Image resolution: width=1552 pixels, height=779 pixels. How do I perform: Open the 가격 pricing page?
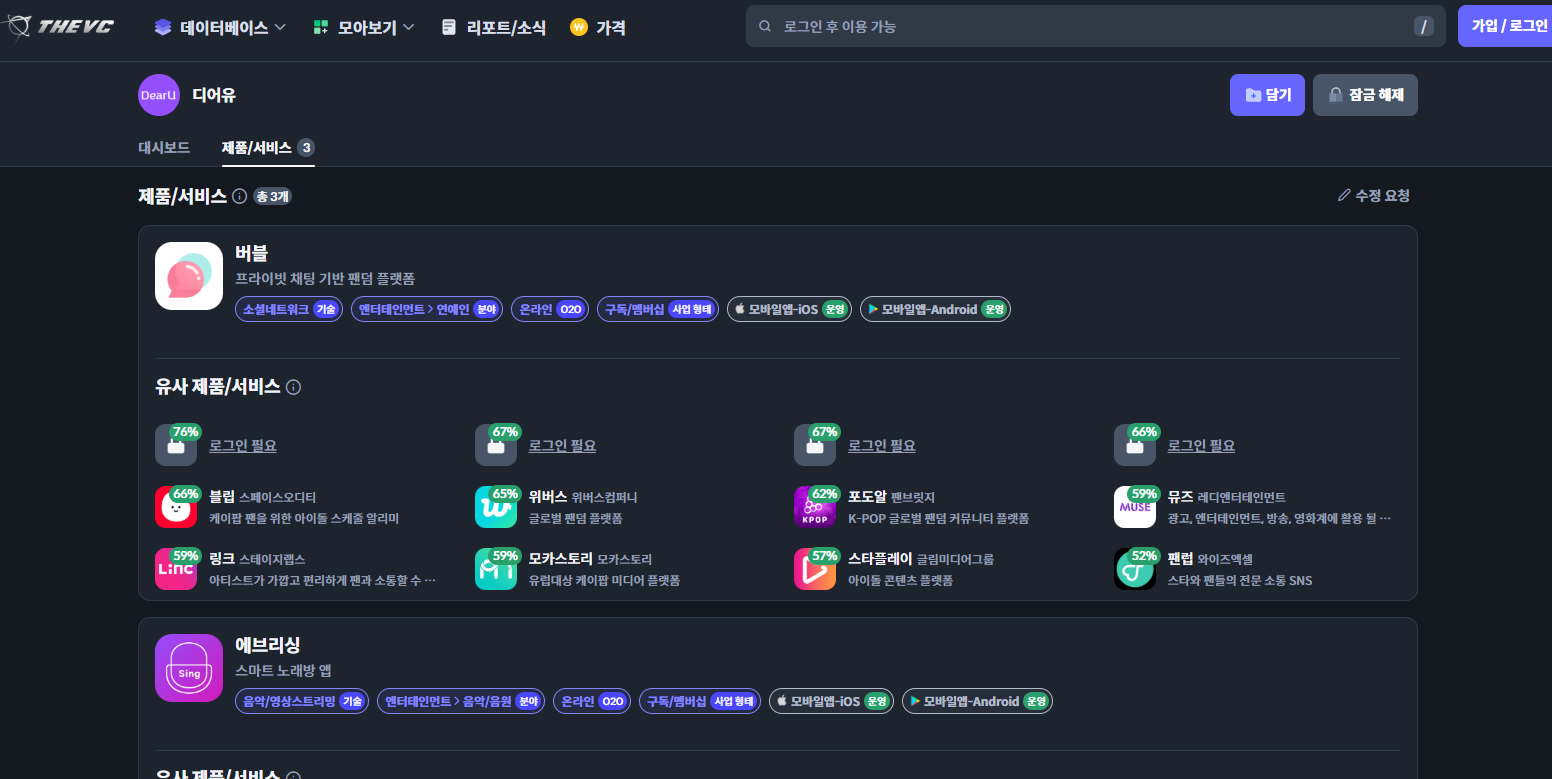598,28
